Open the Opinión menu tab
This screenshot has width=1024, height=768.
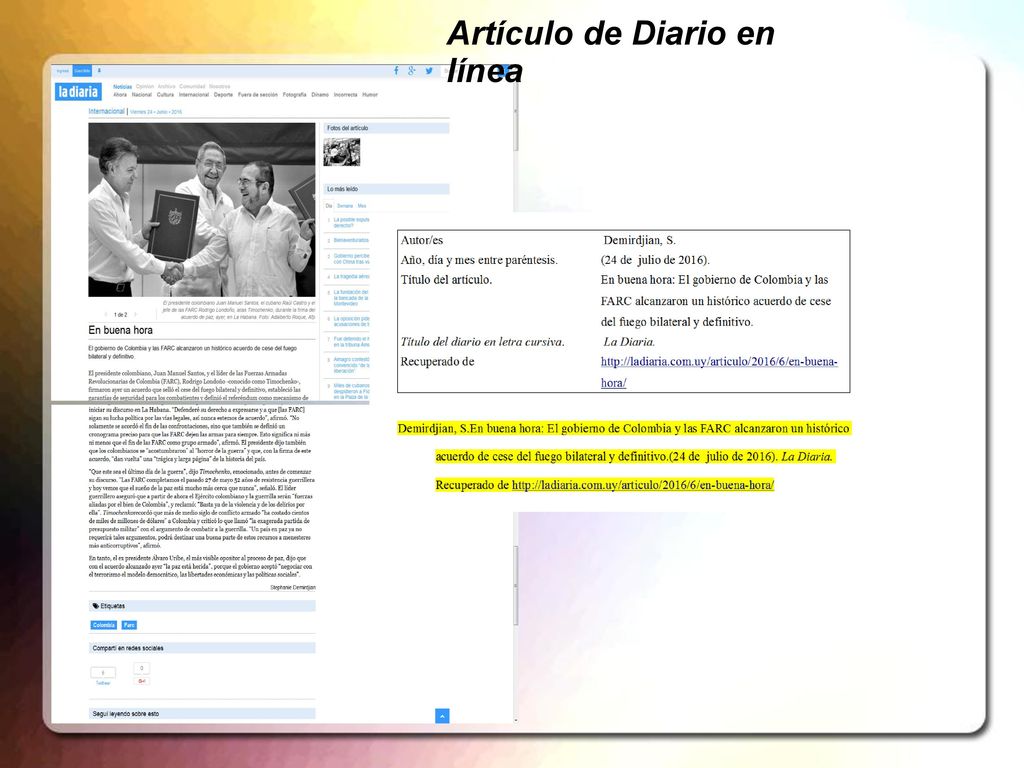click(145, 86)
